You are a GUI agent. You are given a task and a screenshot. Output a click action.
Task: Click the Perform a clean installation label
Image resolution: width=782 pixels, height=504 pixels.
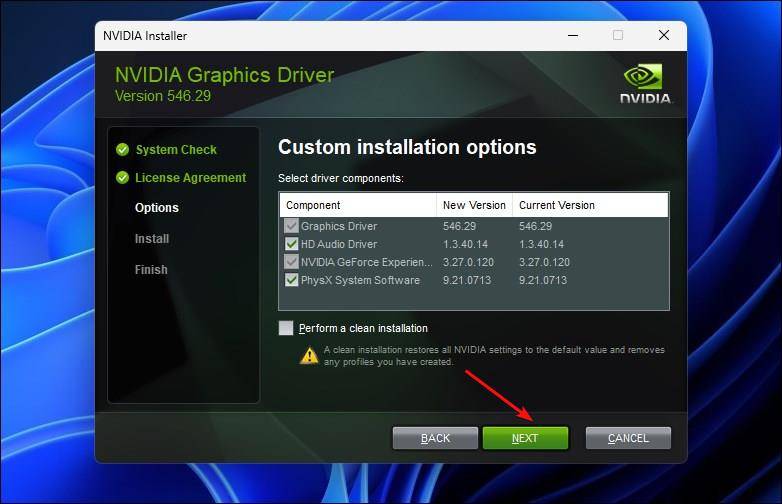tap(363, 328)
